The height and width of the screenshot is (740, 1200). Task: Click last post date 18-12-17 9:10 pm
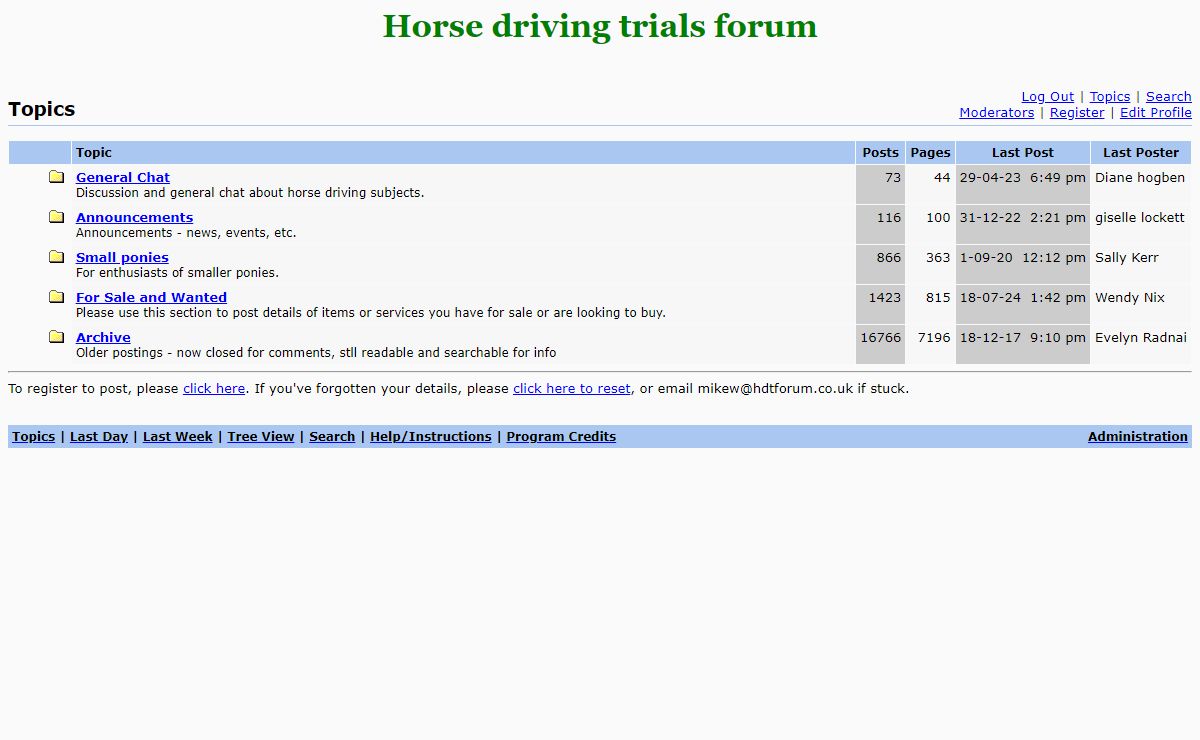coord(1023,338)
